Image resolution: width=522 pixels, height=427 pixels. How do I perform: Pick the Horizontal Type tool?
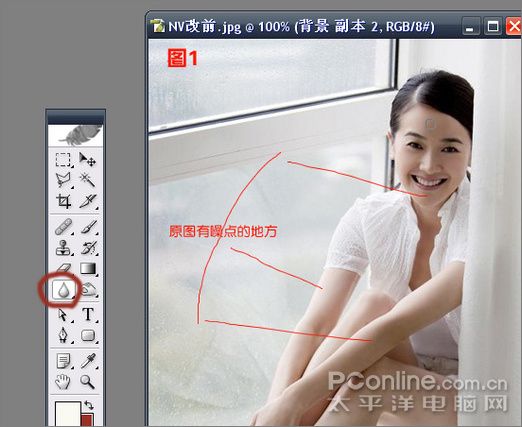(x=88, y=314)
